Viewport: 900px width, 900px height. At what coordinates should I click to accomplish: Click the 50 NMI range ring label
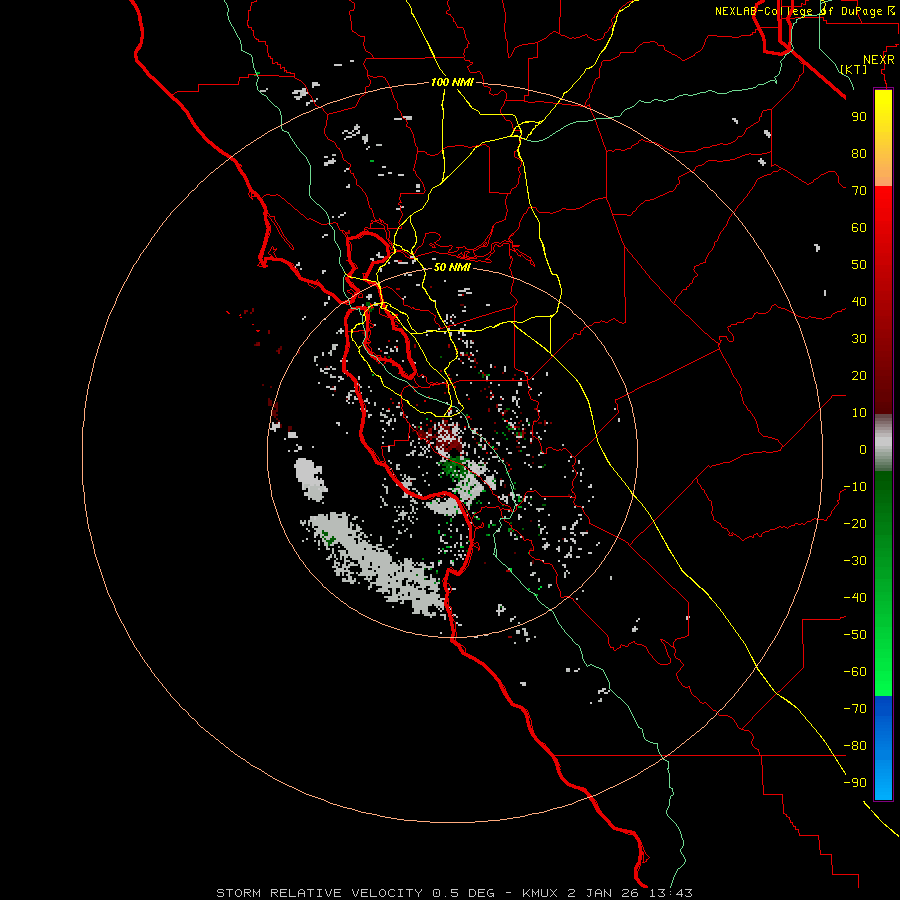452,267
